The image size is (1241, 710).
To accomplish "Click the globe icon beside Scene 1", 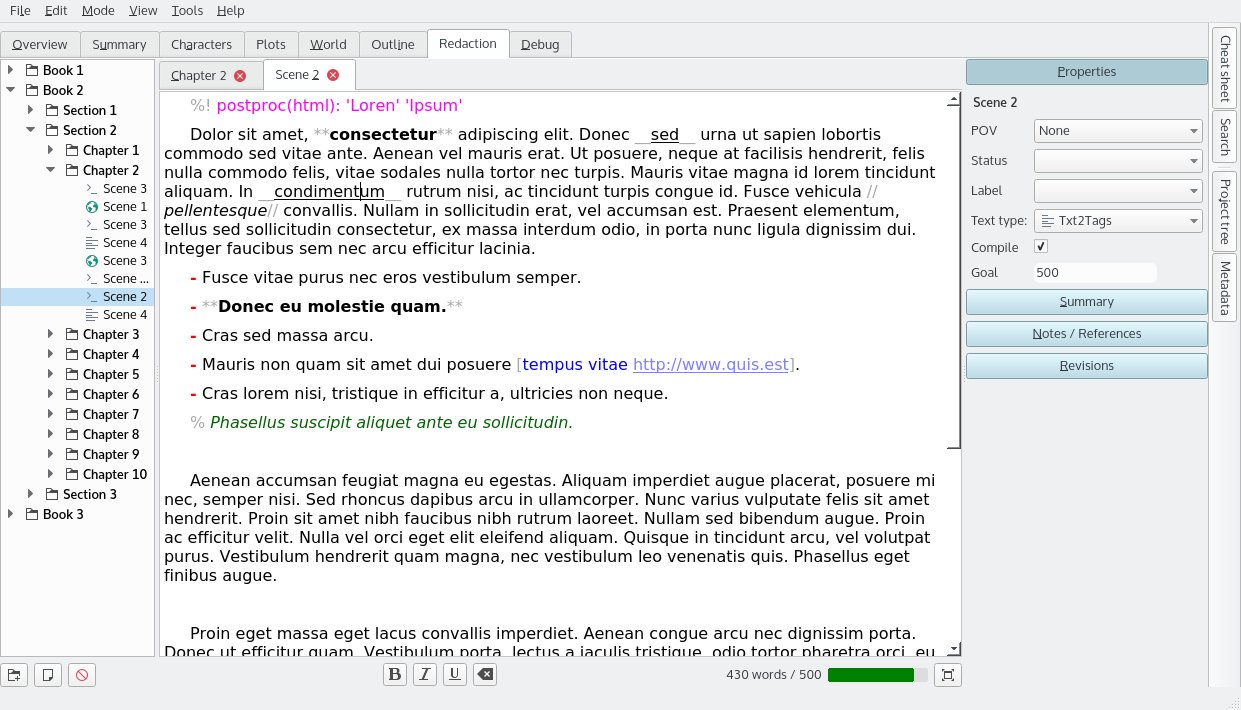I will pyautogui.click(x=92, y=207).
